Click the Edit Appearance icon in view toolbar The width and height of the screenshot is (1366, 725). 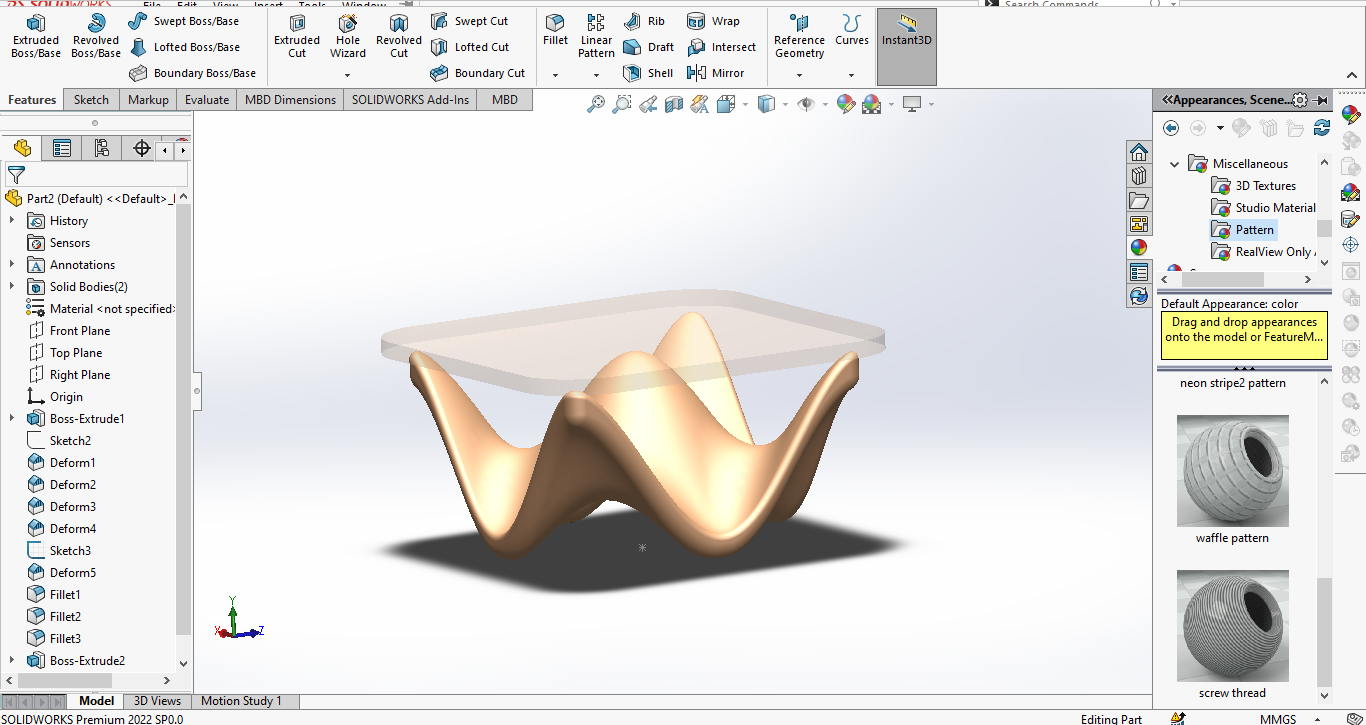pos(846,103)
